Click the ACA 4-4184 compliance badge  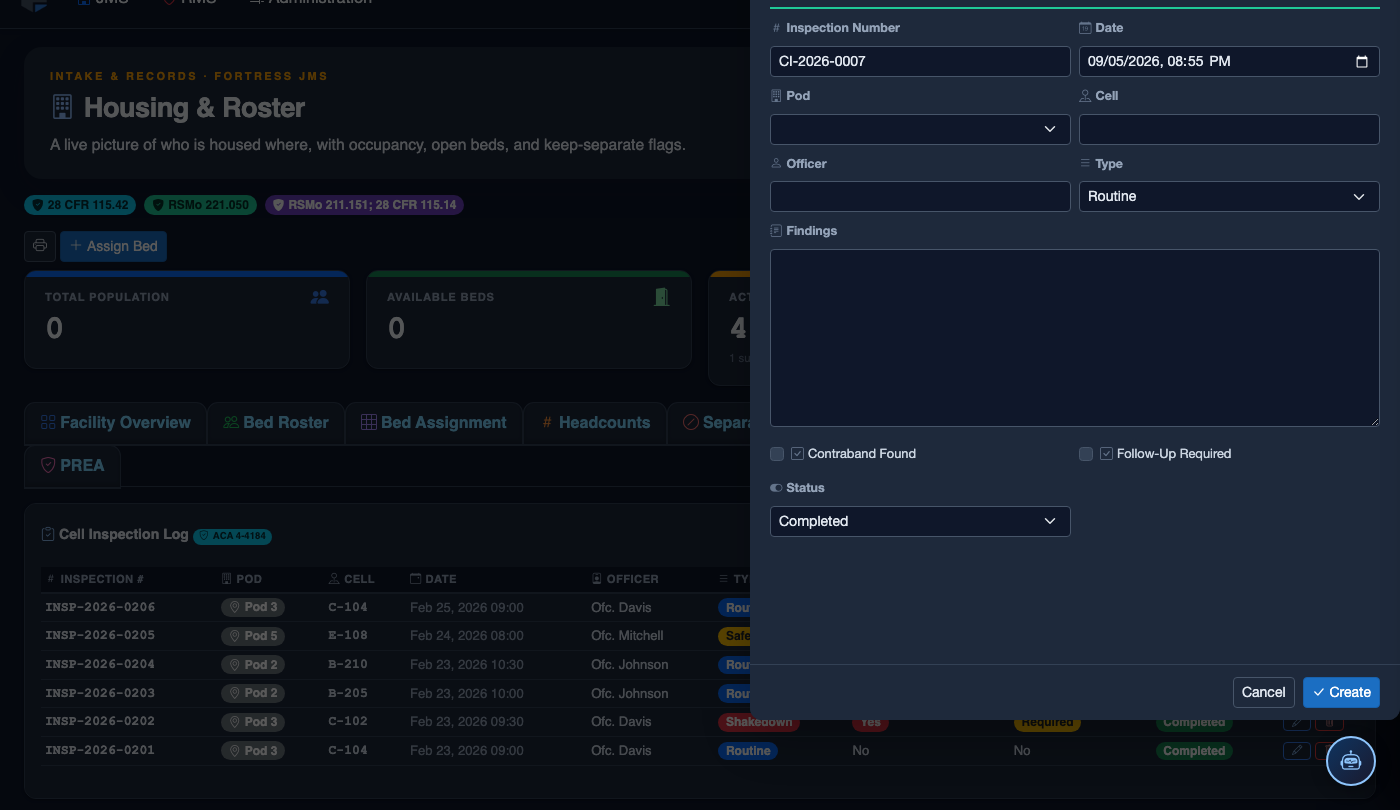click(x=232, y=536)
